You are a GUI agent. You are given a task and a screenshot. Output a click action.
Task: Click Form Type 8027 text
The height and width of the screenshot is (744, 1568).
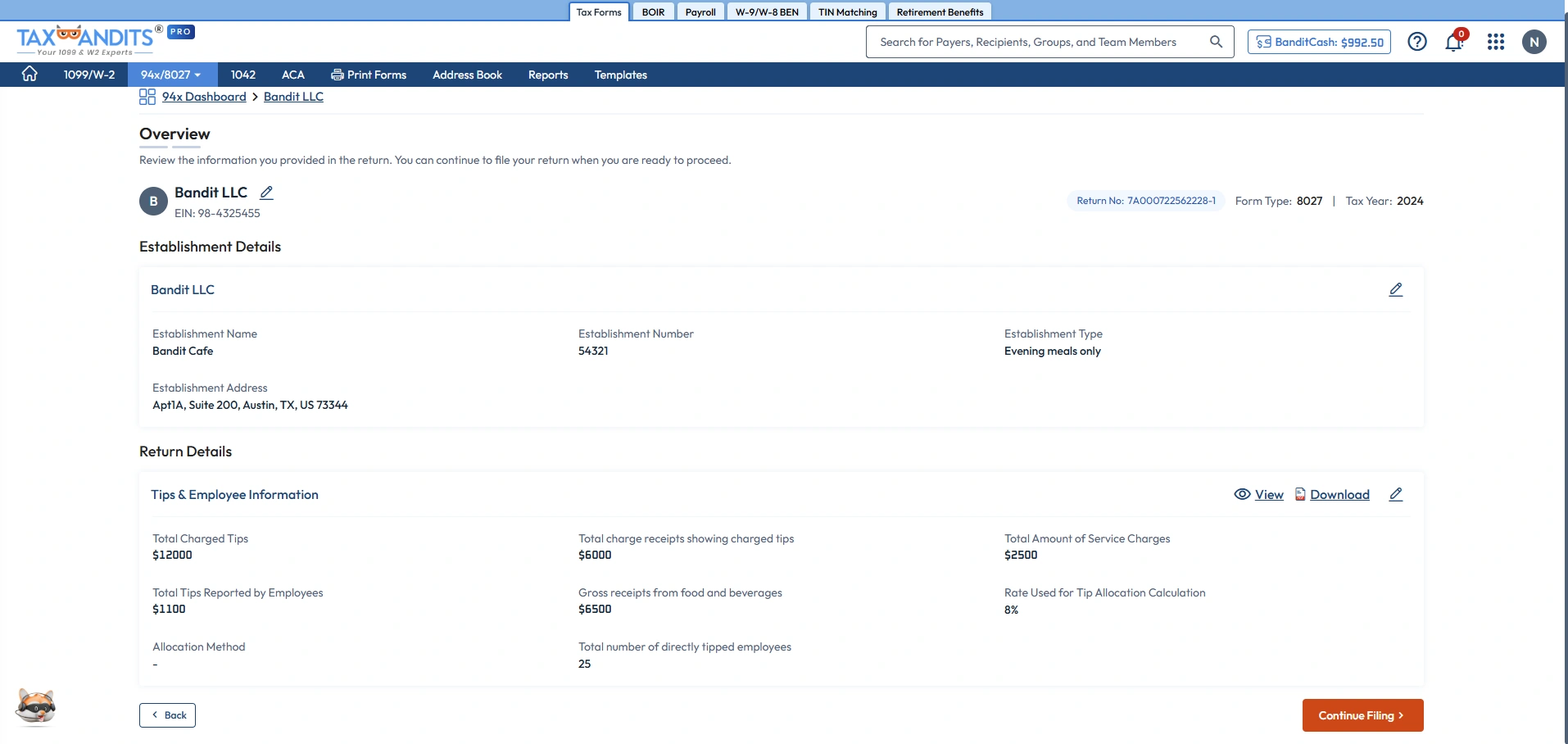tap(1279, 201)
